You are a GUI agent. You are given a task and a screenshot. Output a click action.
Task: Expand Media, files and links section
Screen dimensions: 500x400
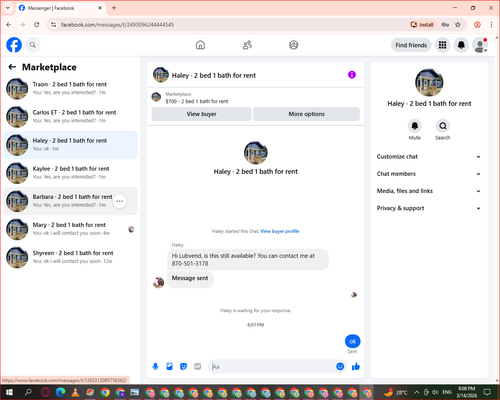[x=429, y=191]
